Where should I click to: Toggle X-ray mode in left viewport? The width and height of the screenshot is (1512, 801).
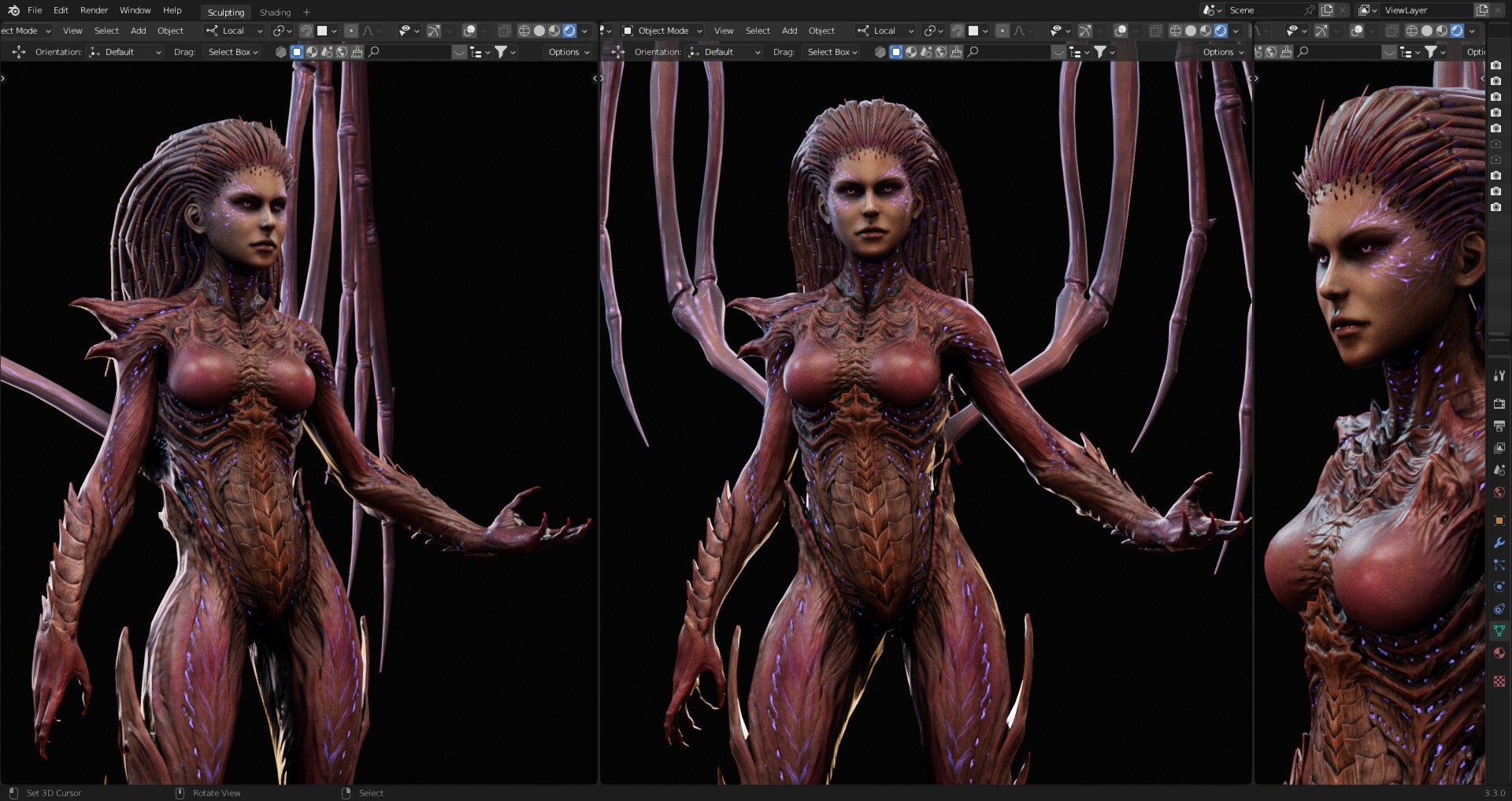point(504,31)
